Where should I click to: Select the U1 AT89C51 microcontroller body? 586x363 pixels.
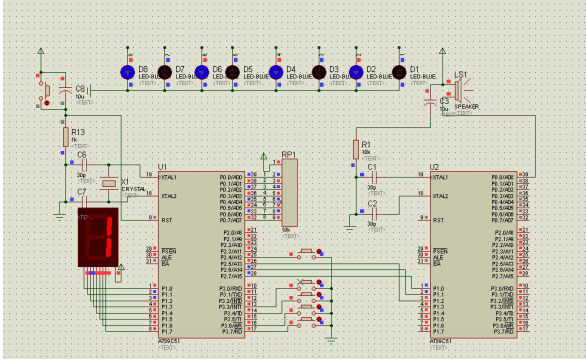coord(201,255)
